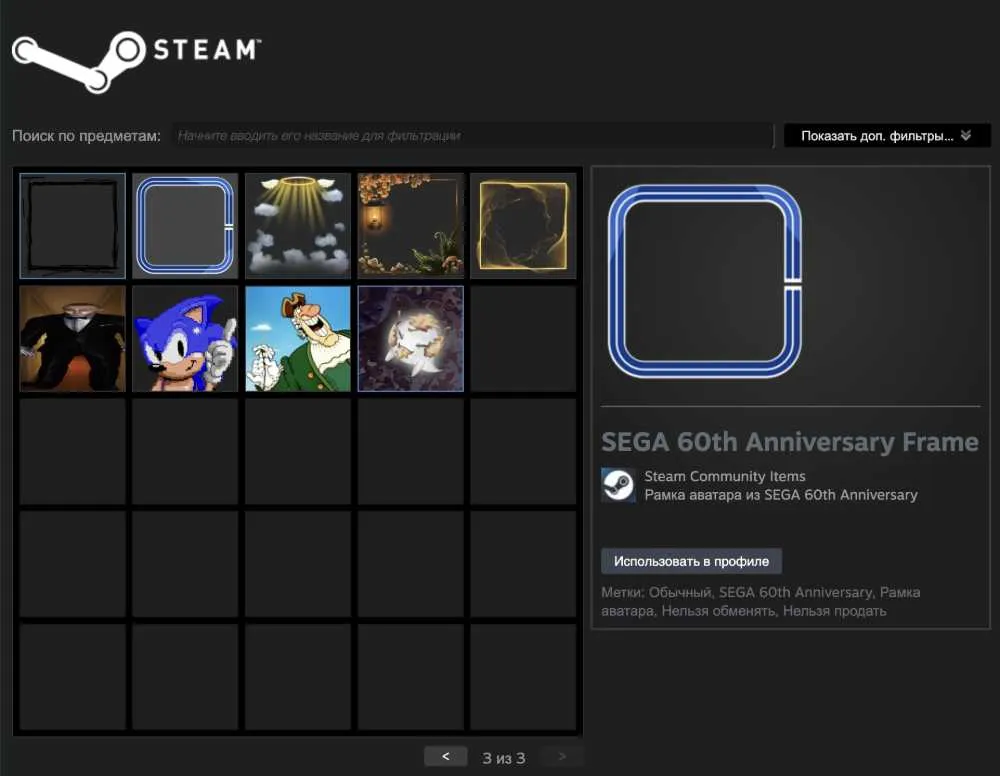Click the Метки tags line
Screen dimensions: 1000x776
pyautogui.click(x=761, y=601)
